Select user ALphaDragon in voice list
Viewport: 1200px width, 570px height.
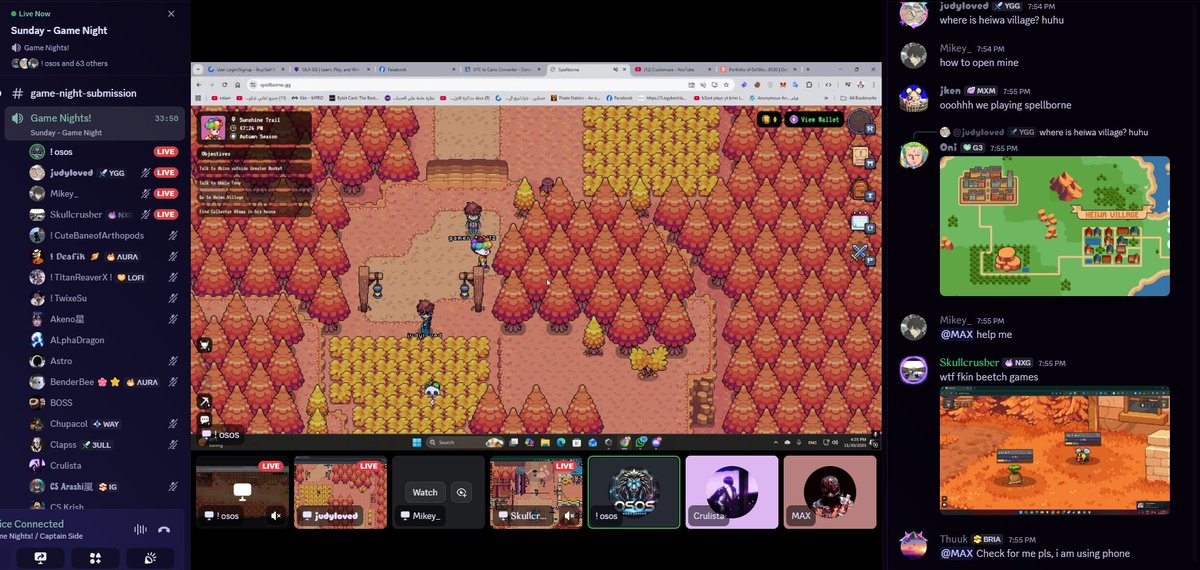105,340
